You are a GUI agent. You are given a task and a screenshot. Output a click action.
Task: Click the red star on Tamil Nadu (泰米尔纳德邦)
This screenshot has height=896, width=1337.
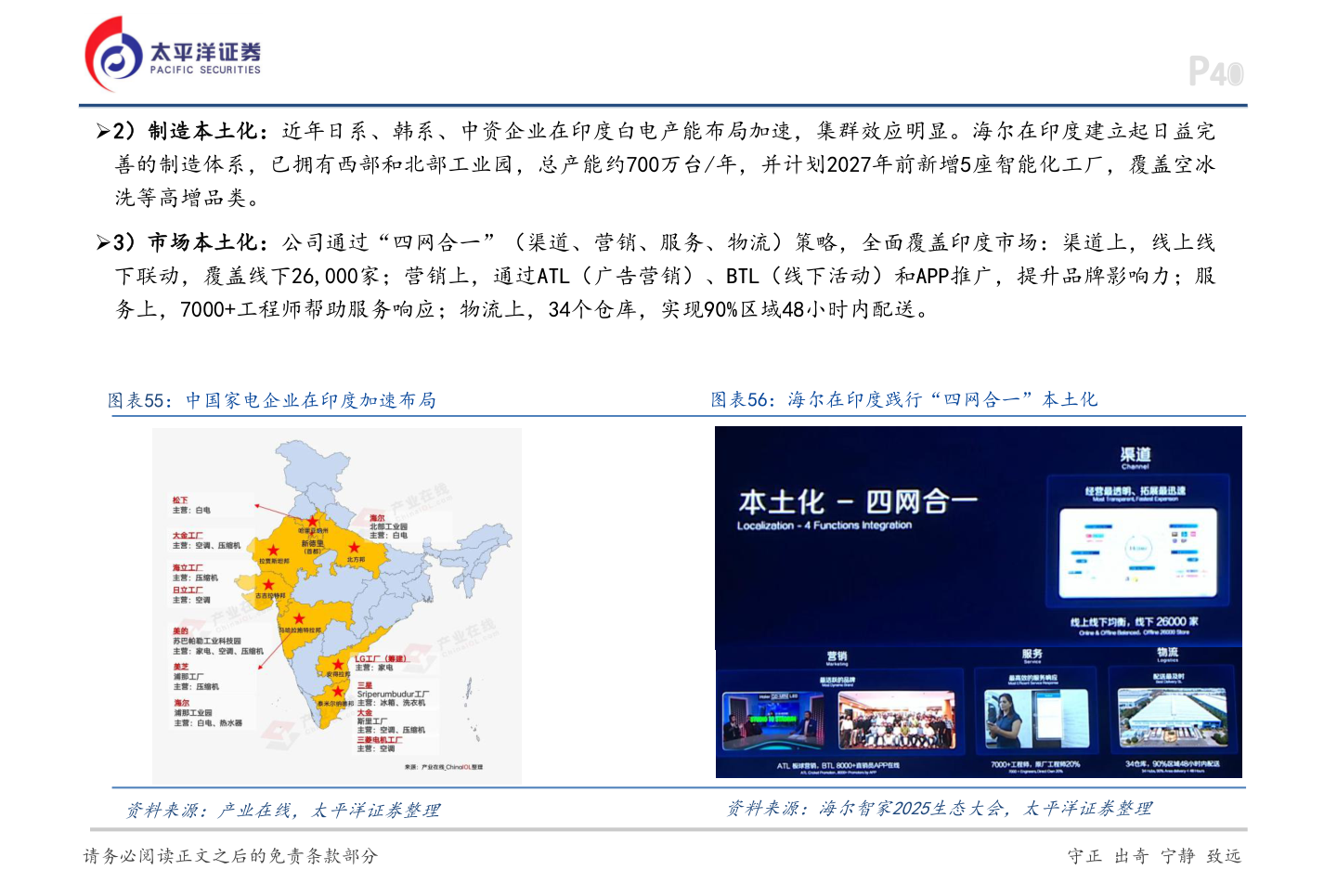pos(338,691)
